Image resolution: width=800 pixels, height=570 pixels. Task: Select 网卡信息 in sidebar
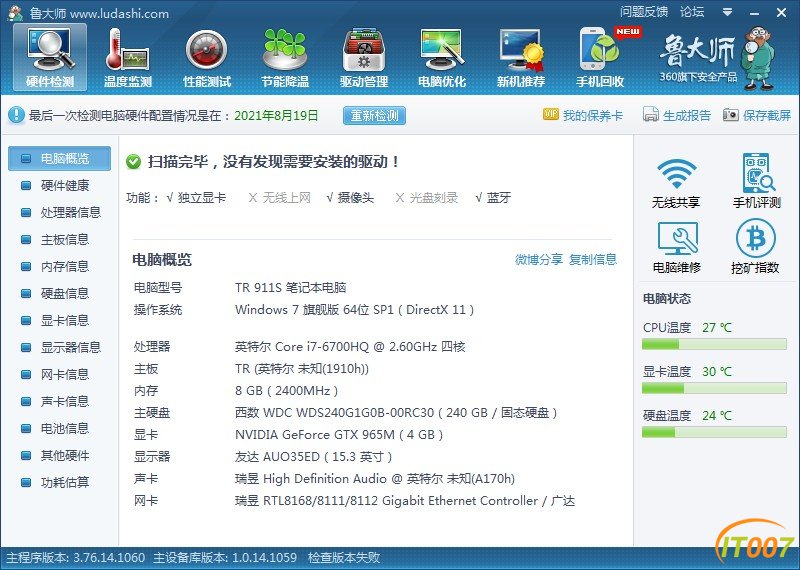pyautogui.click(x=59, y=375)
